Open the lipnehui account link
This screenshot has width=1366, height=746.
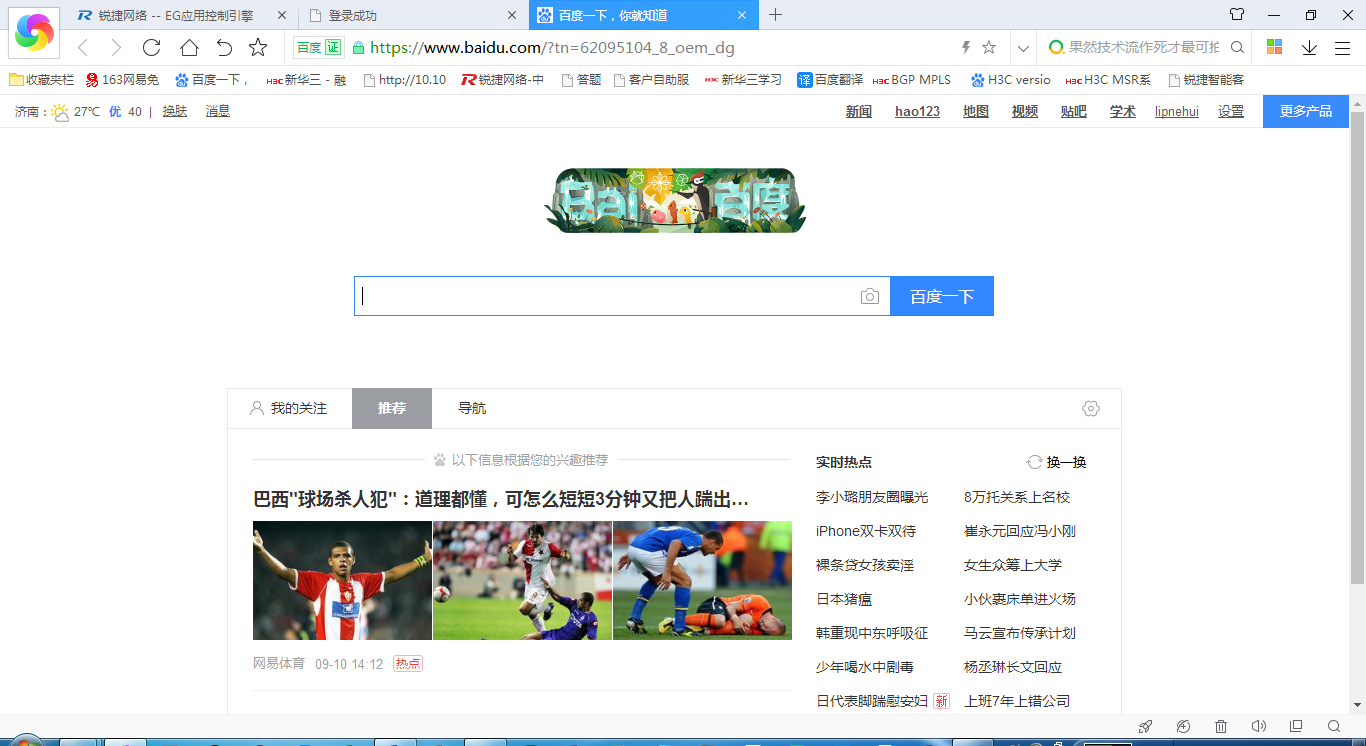click(1177, 111)
